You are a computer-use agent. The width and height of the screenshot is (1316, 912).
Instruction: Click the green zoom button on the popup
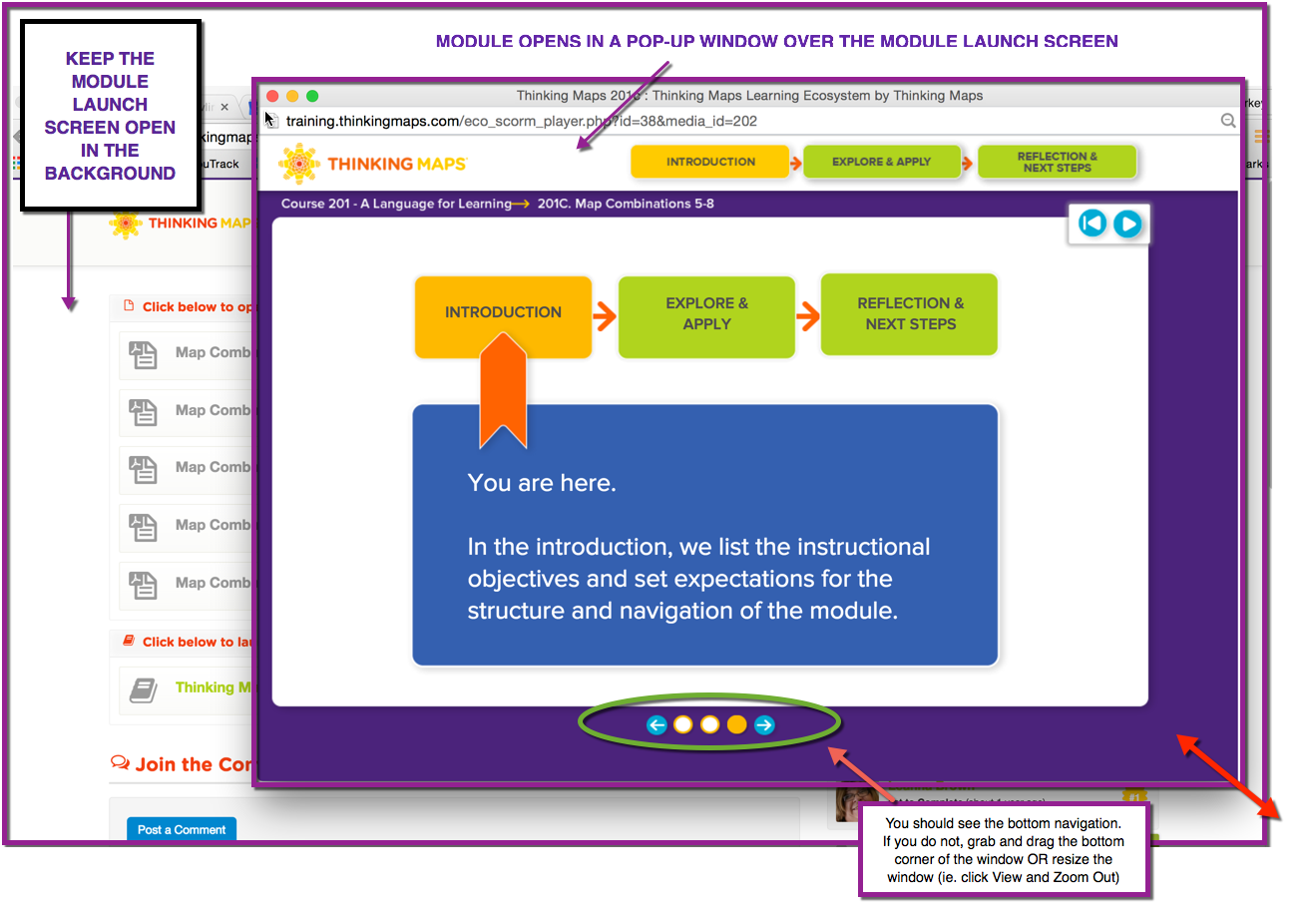coord(312,96)
